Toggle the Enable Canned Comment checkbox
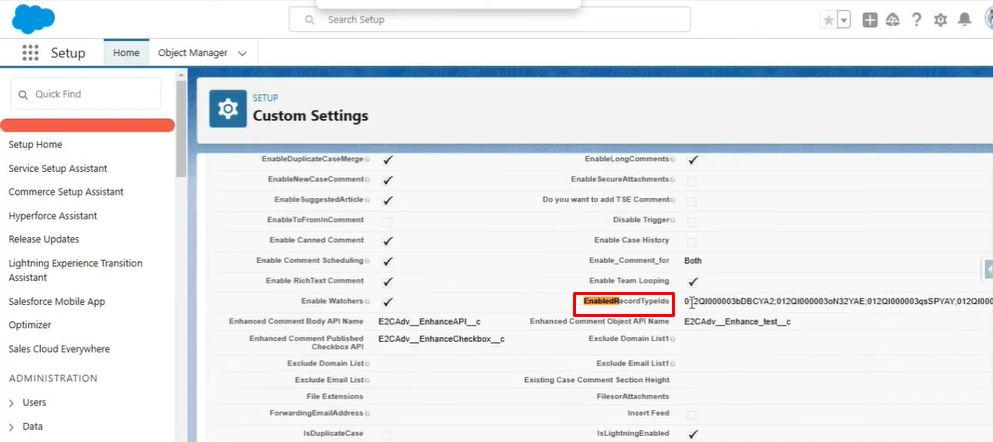 388,241
